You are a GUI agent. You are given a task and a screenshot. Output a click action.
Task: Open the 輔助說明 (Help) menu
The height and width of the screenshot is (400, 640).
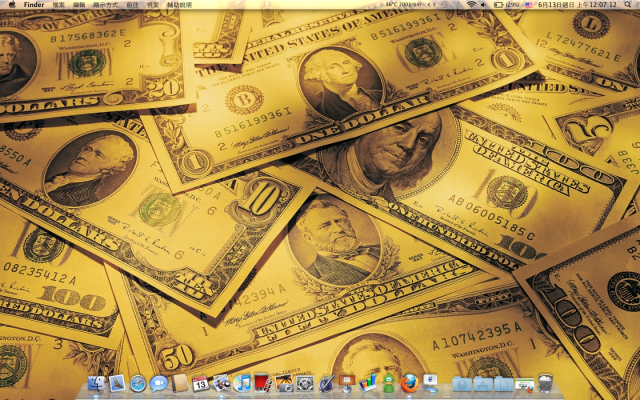179,4
